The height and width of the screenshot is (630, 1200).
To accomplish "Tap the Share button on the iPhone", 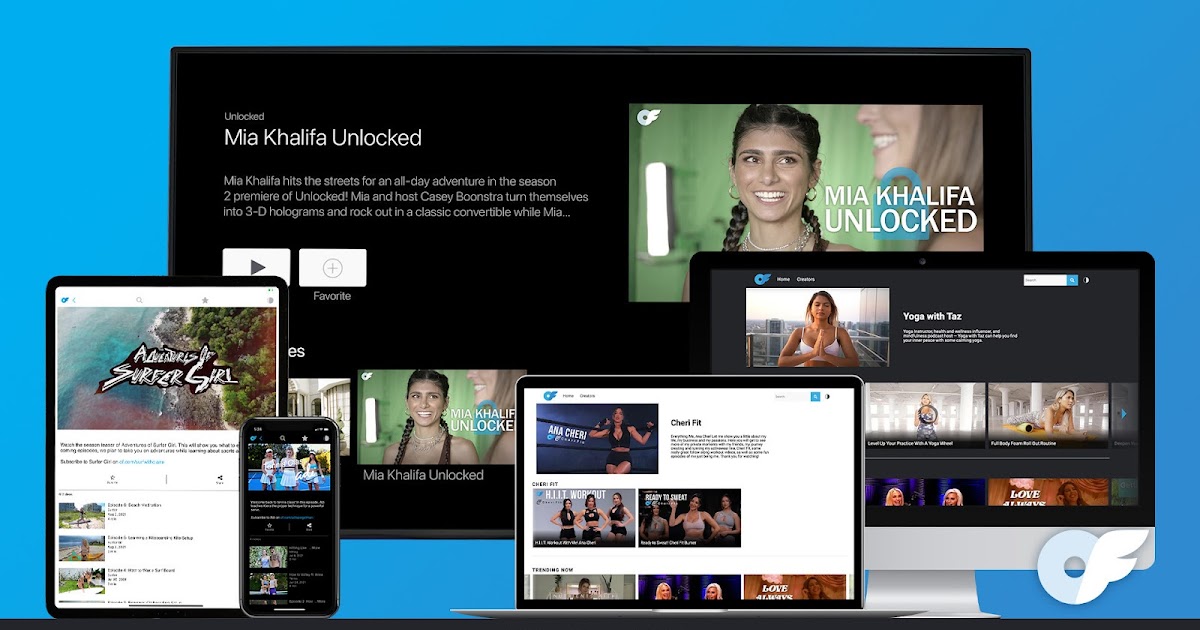I will click(309, 527).
